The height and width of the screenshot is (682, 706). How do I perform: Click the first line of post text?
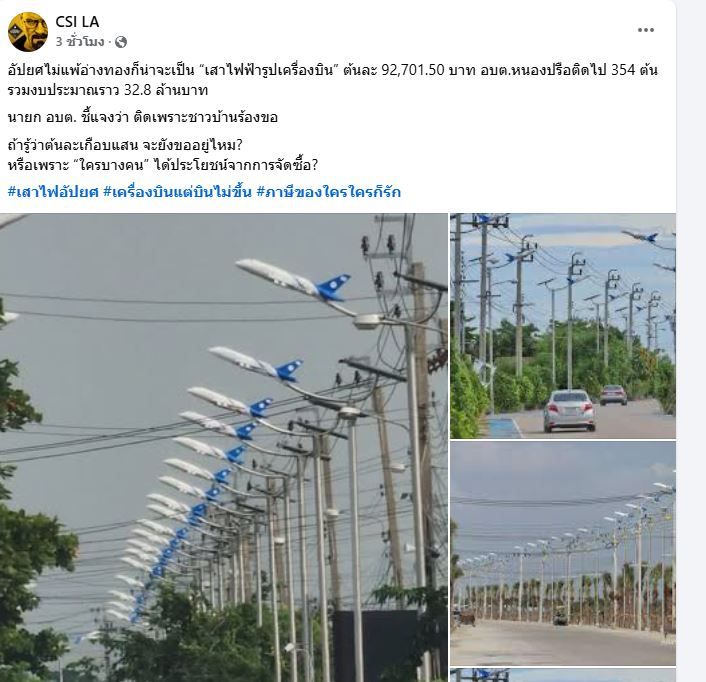point(333,70)
